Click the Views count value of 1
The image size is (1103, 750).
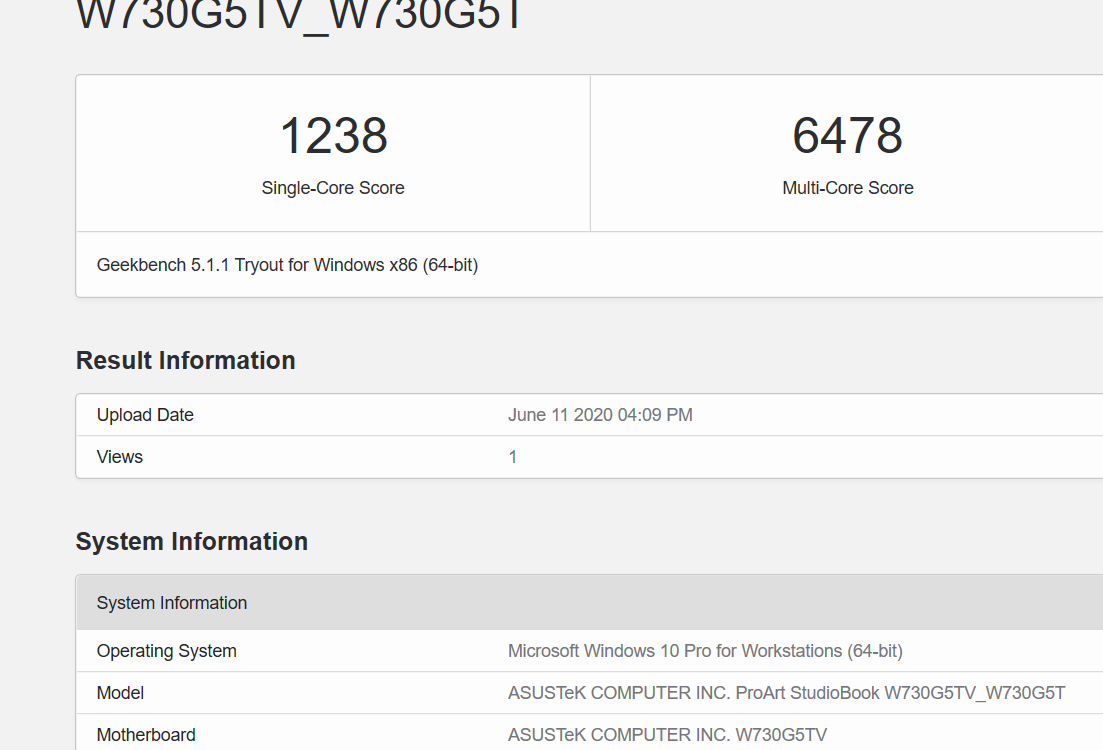point(513,457)
